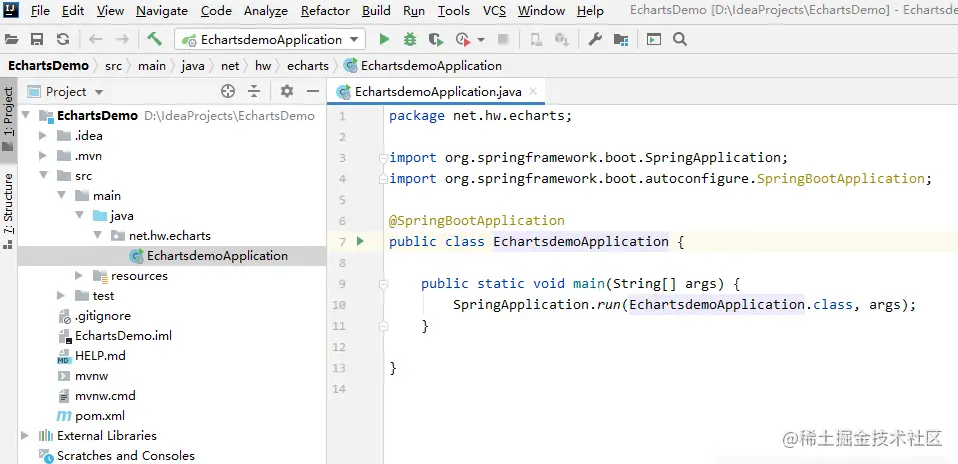Viewport: 958px width, 464px height.
Task: Click the EchartsdemoApplication breadcrumb
Action: pyautogui.click(x=423, y=65)
